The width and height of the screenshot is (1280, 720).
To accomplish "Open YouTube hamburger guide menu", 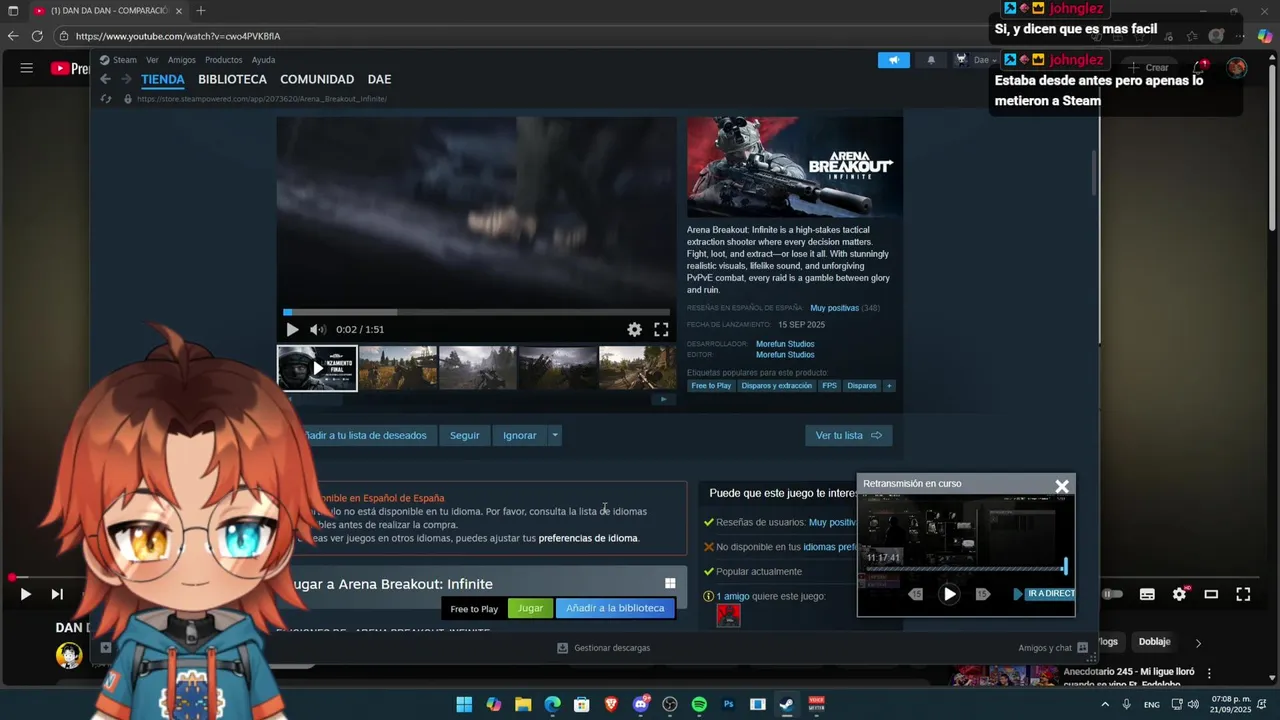I will 27,68.
